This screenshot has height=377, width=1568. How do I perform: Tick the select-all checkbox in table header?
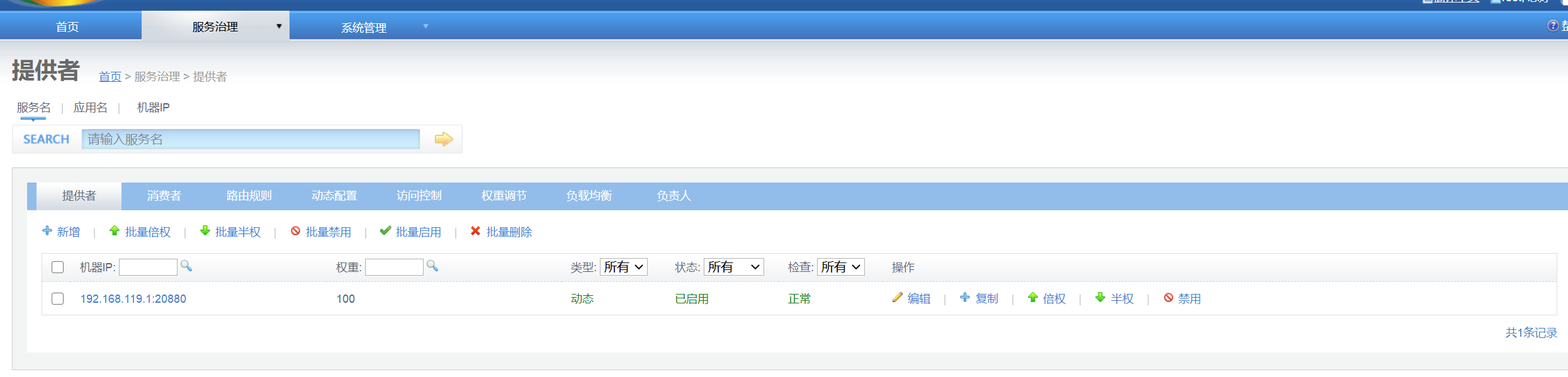[57, 267]
